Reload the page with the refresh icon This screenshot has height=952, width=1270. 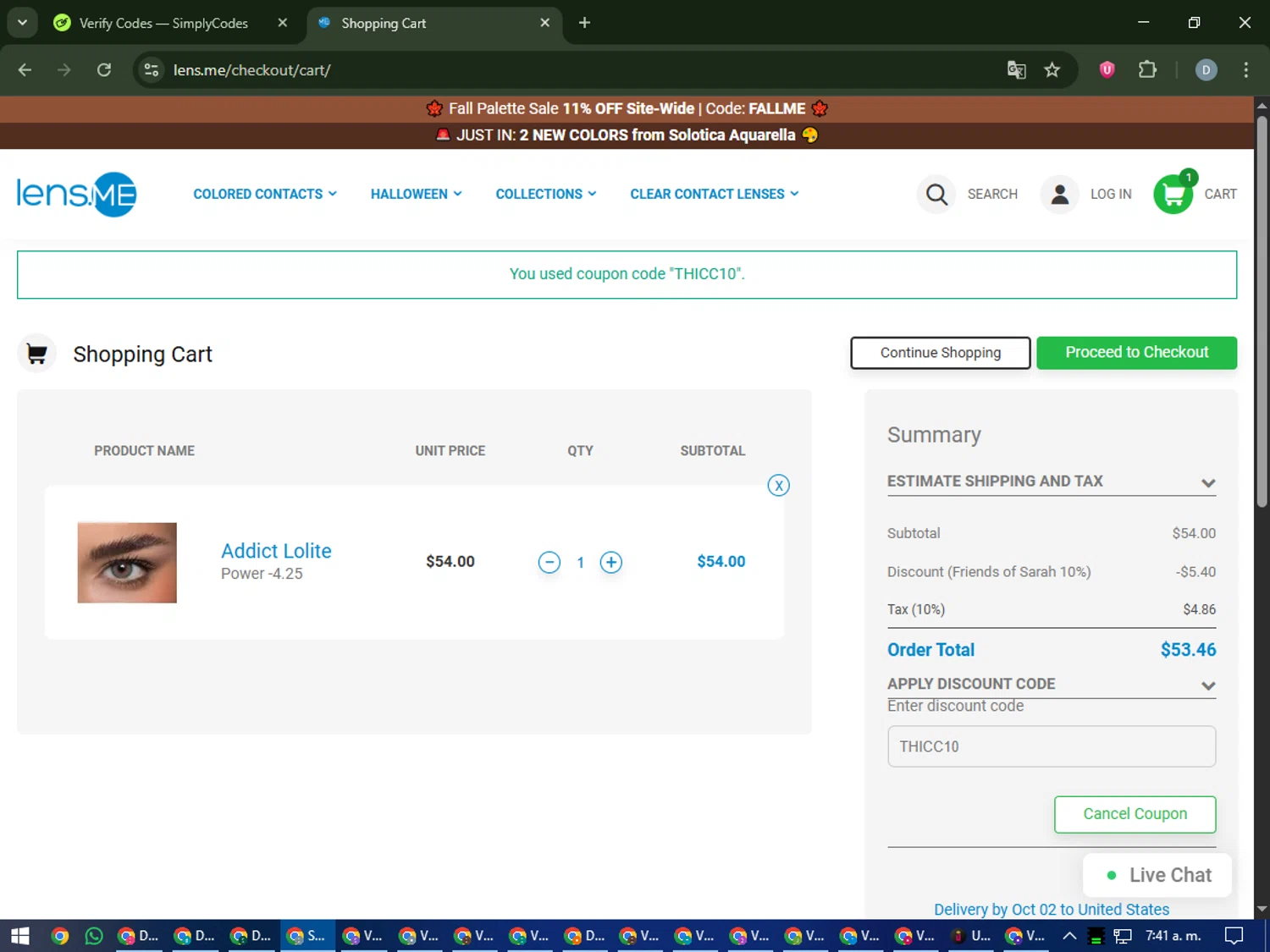coord(104,70)
